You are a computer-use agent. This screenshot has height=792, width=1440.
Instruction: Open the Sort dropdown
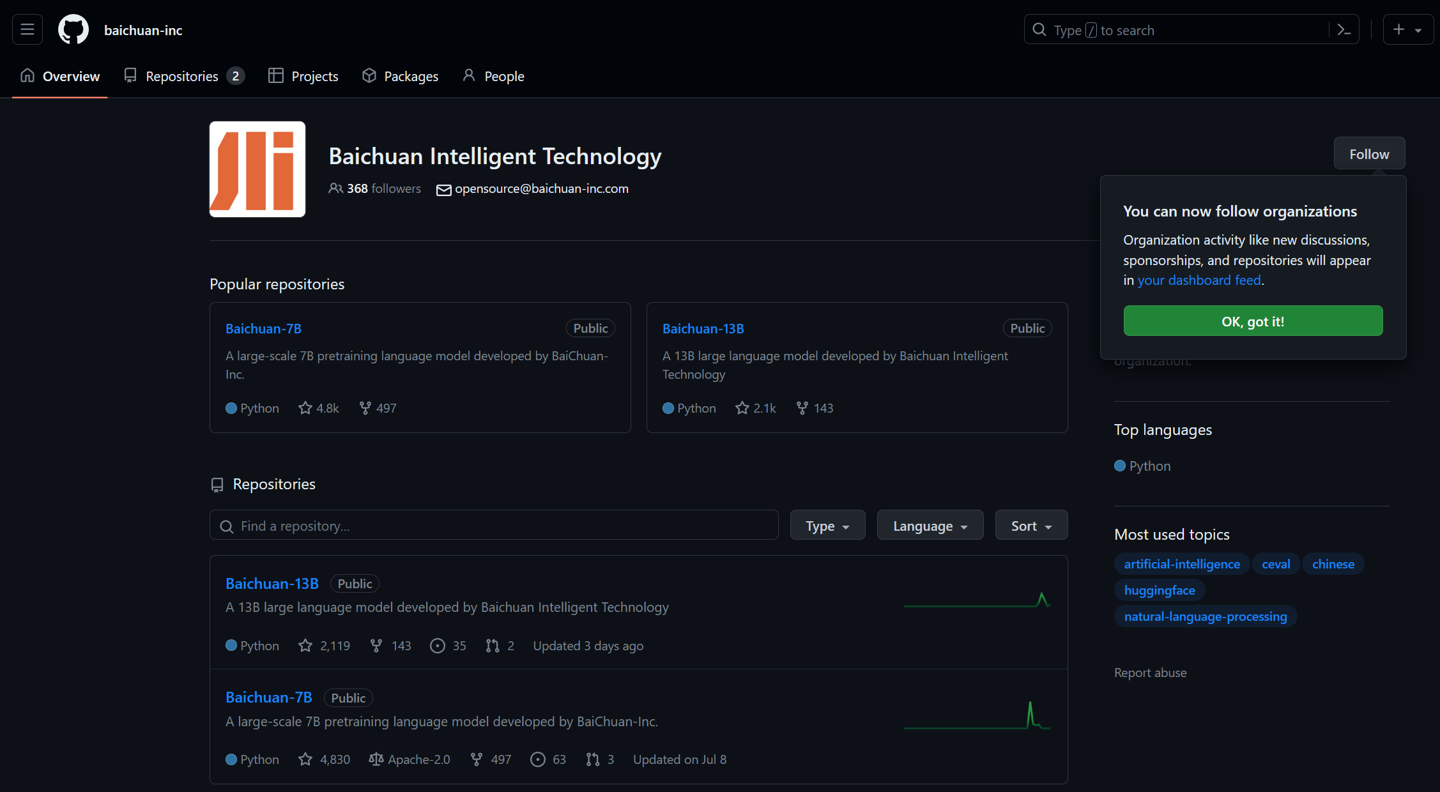1030,526
